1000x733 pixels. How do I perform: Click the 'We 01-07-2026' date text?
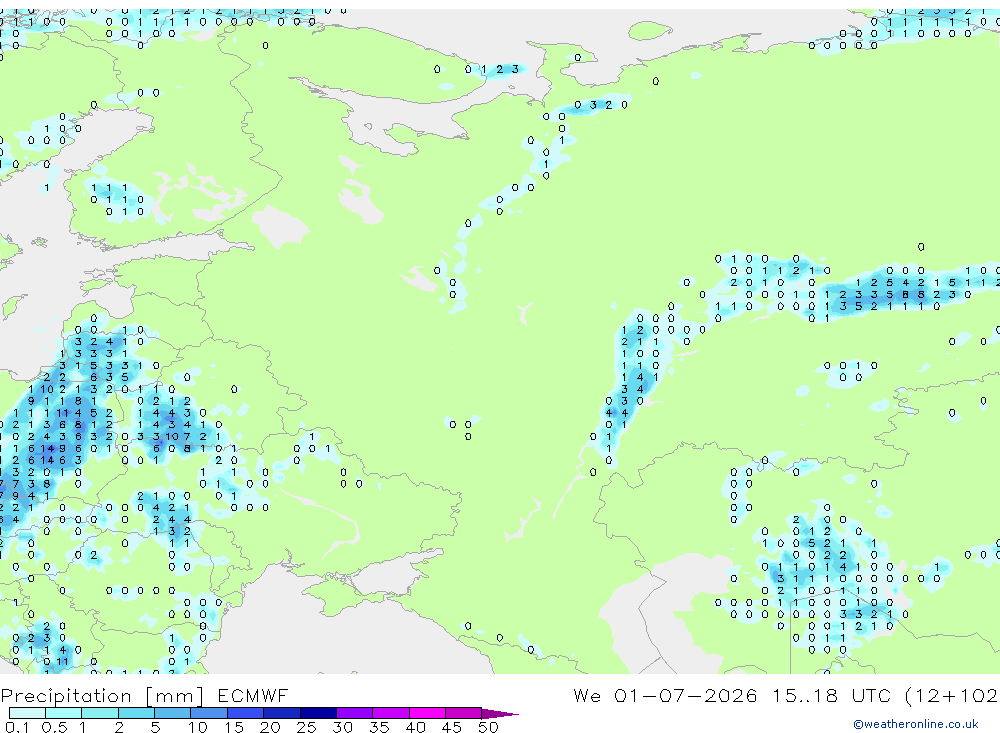(x=665, y=695)
